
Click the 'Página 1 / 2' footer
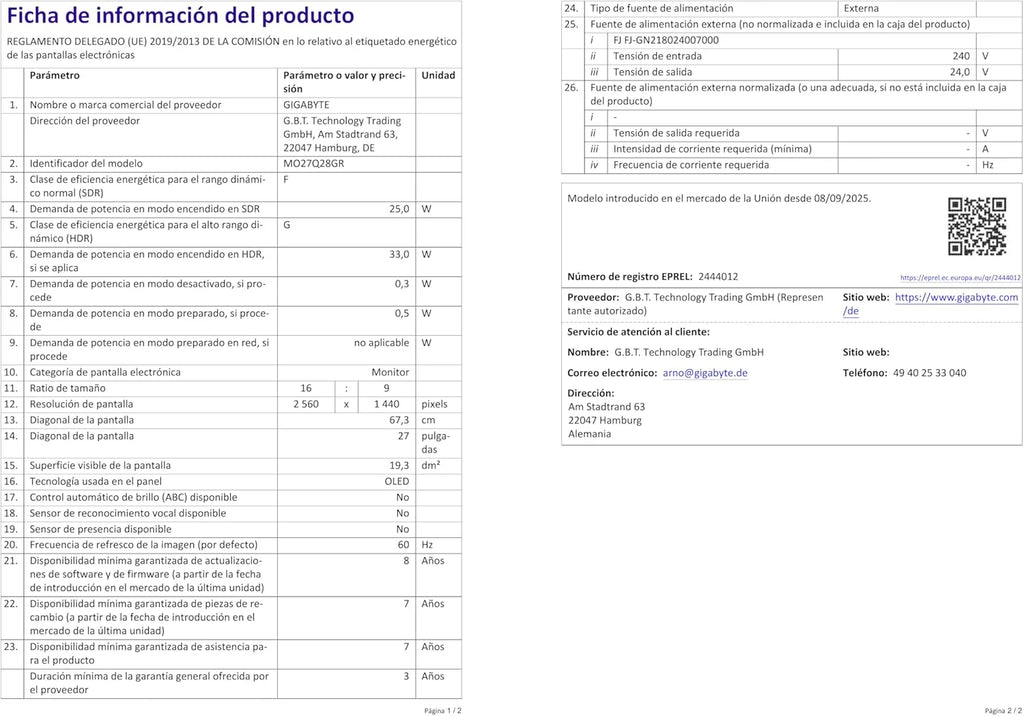click(443, 711)
